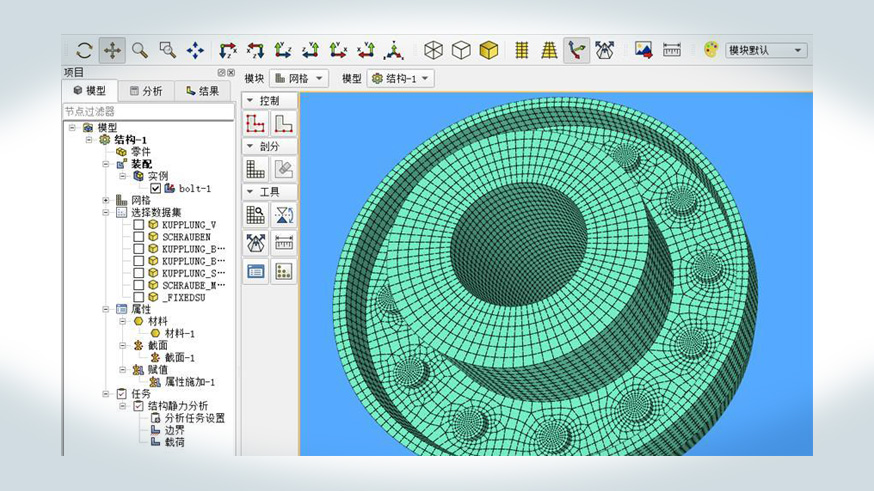Click the magnifier zoom tool
This screenshot has width=874, height=491.
pos(140,50)
